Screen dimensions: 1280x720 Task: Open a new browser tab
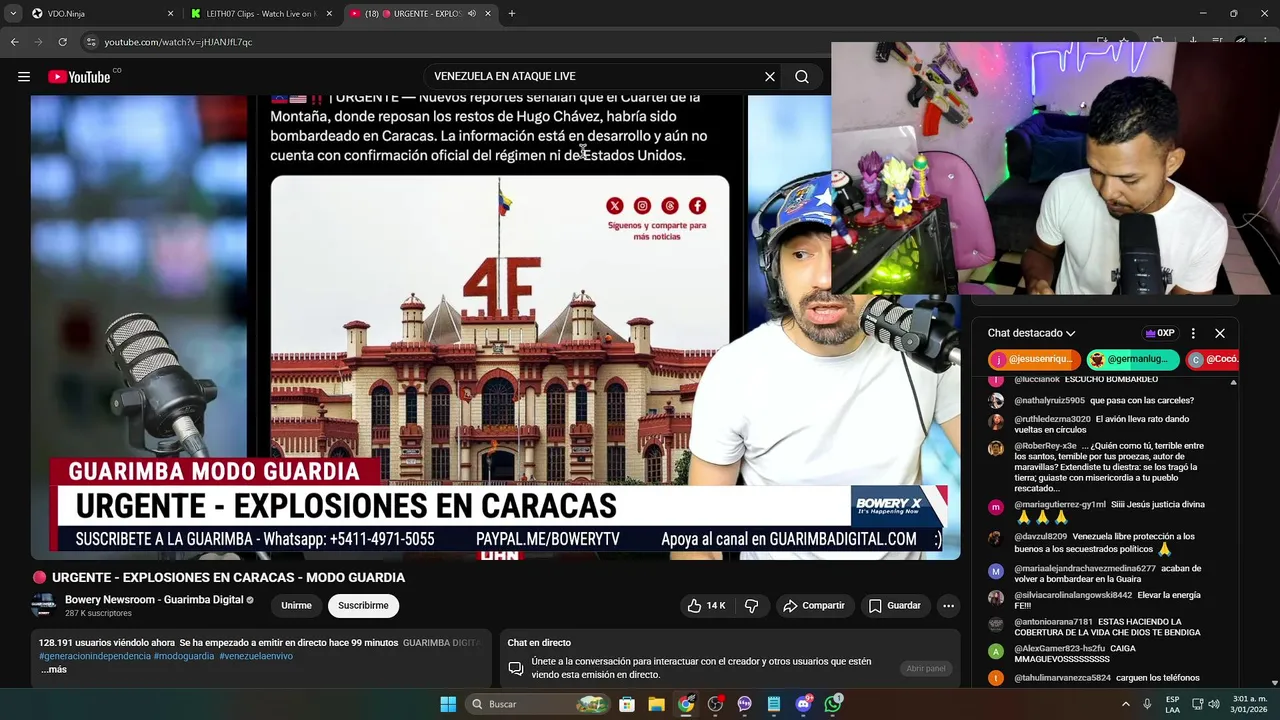pos(512,14)
